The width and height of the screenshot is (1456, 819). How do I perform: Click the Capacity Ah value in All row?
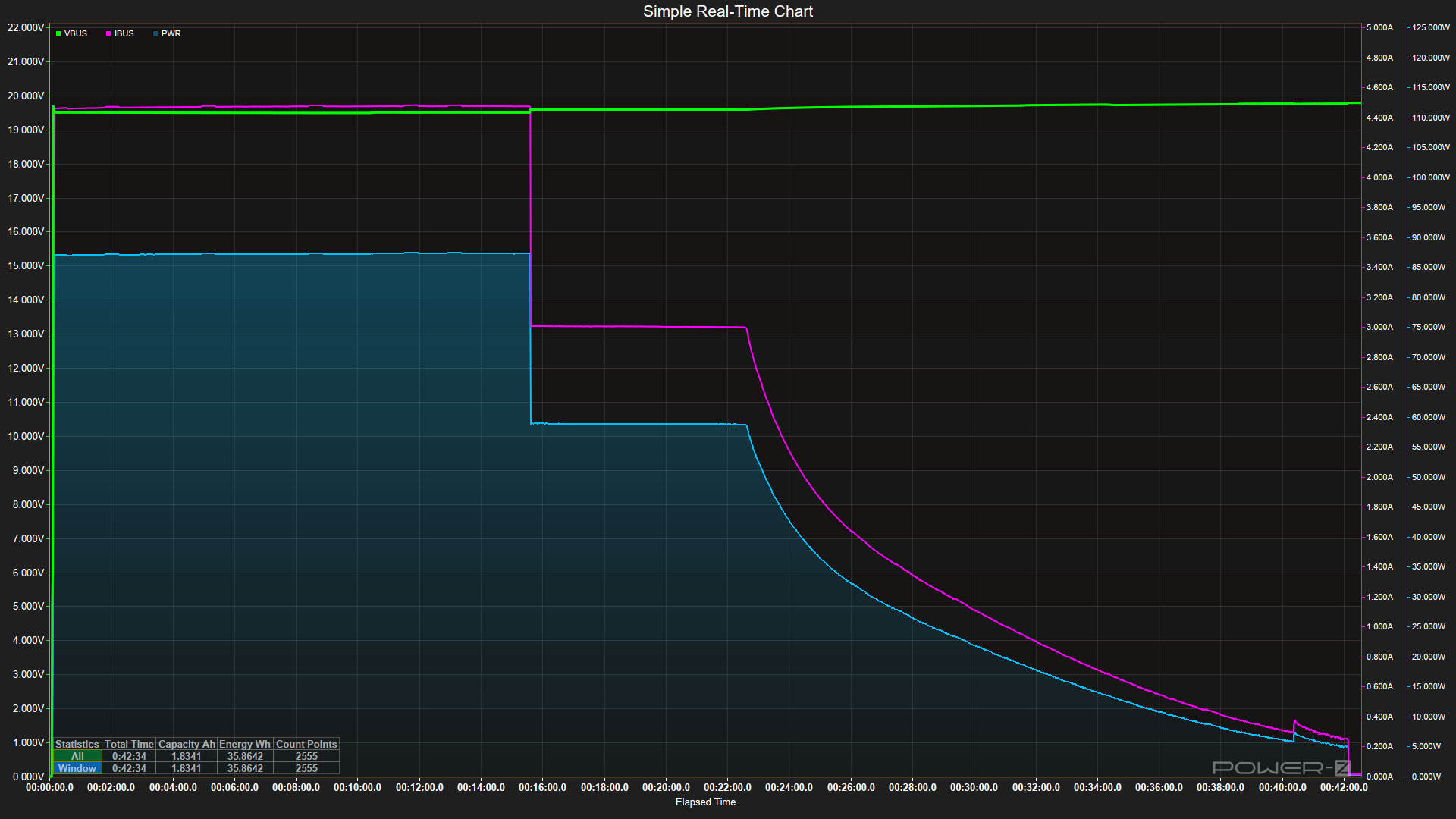point(187,756)
